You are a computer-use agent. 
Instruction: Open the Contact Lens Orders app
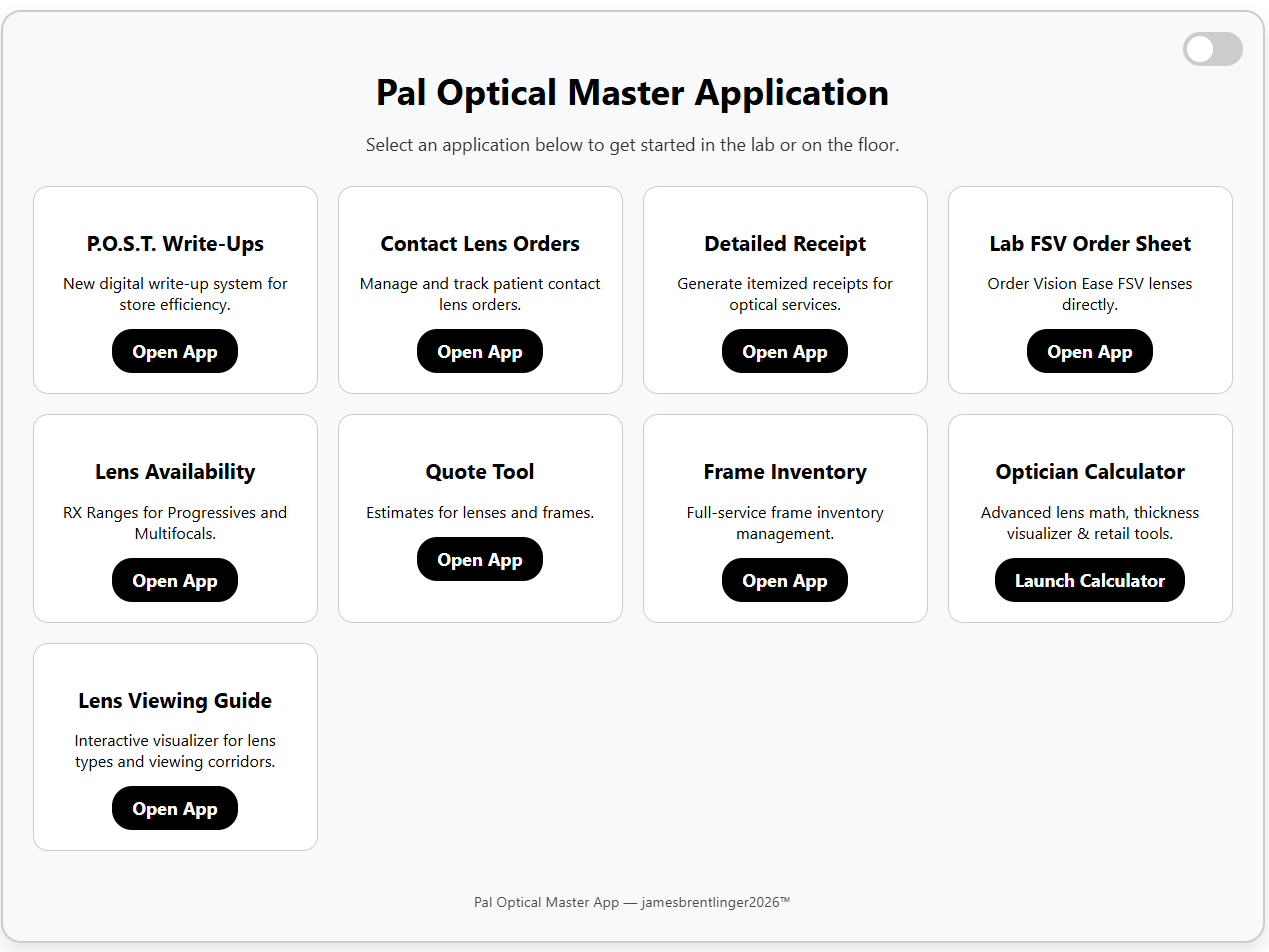tap(480, 351)
